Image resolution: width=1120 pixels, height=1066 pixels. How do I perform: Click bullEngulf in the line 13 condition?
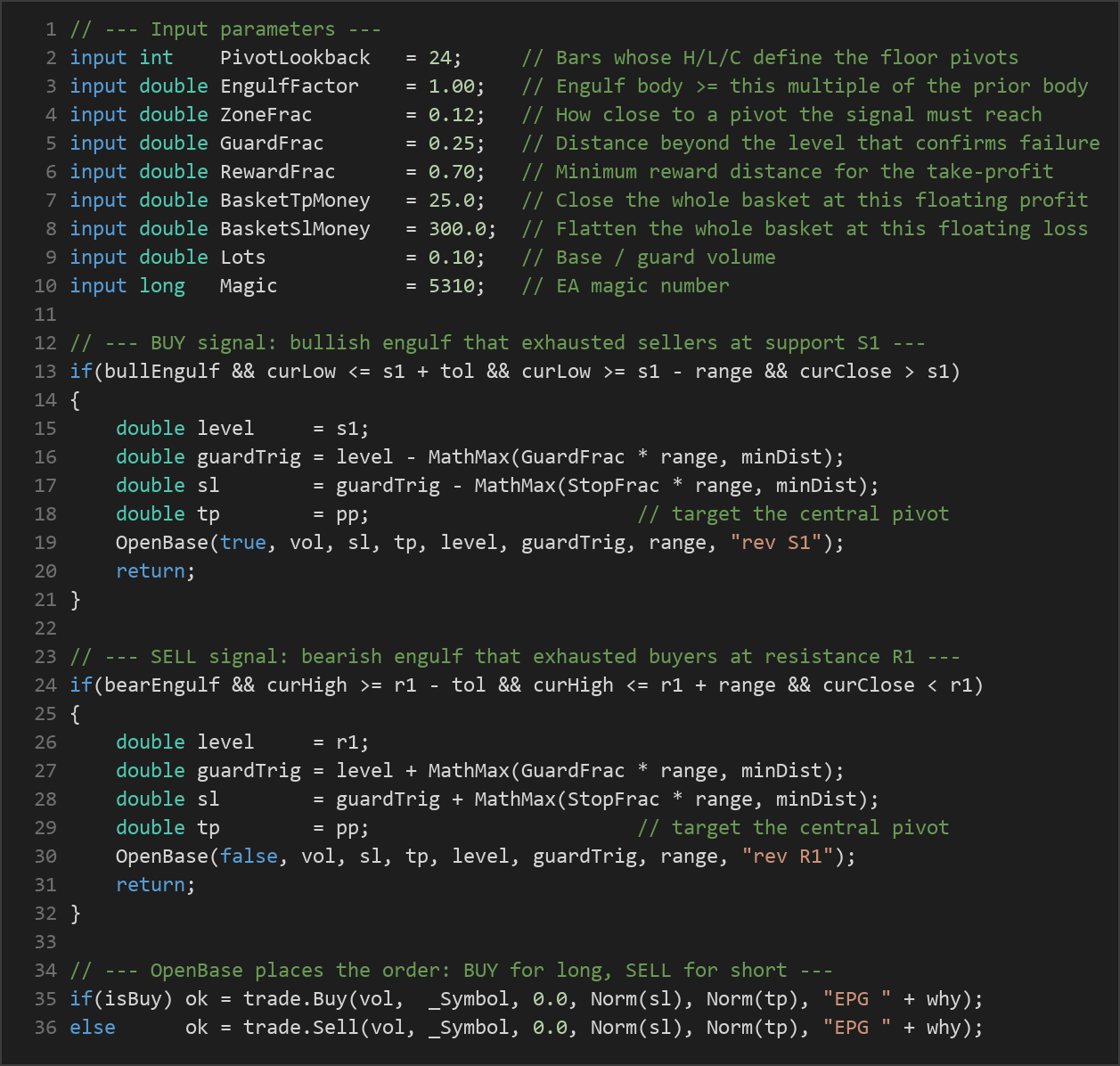[x=162, y=371]
